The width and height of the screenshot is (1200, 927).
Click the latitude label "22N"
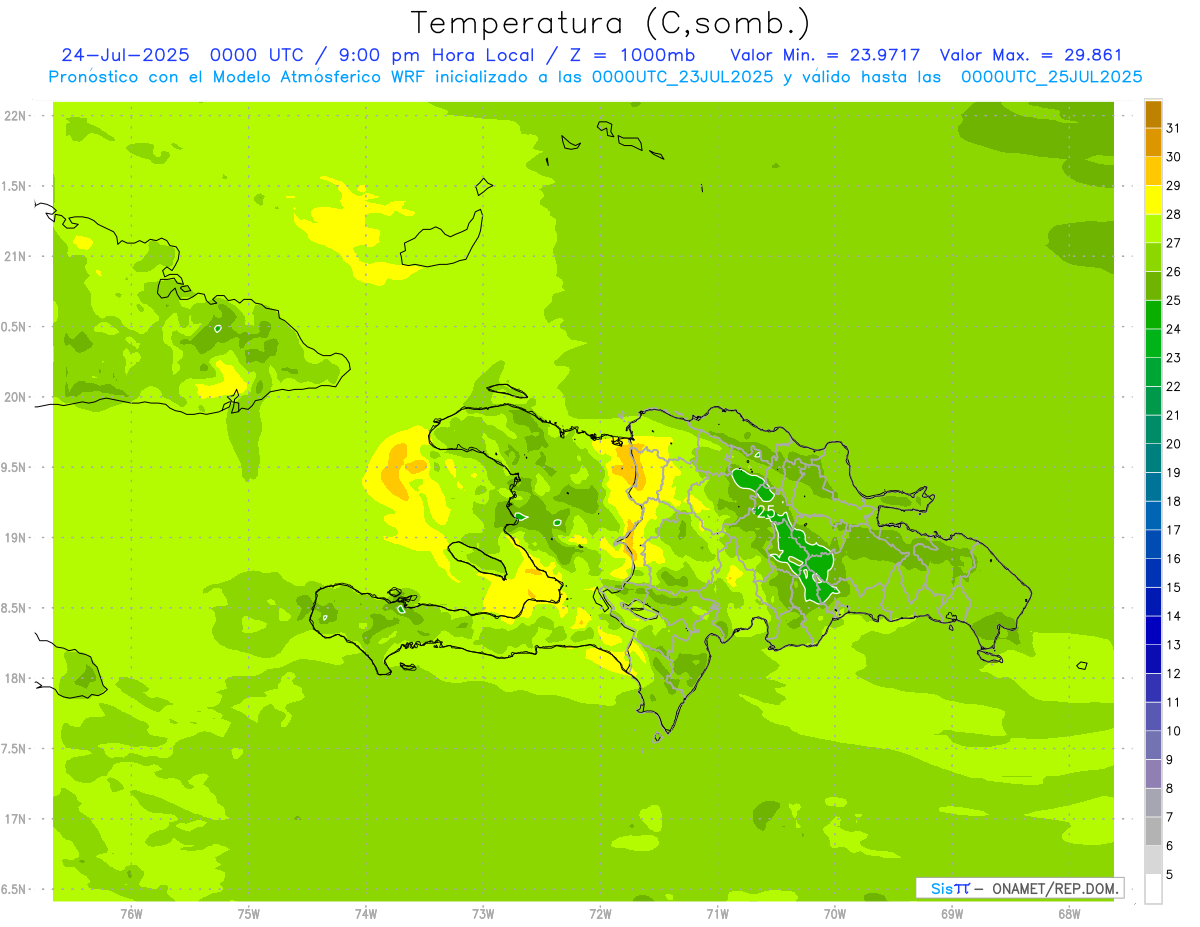click(x=16, y=116)
